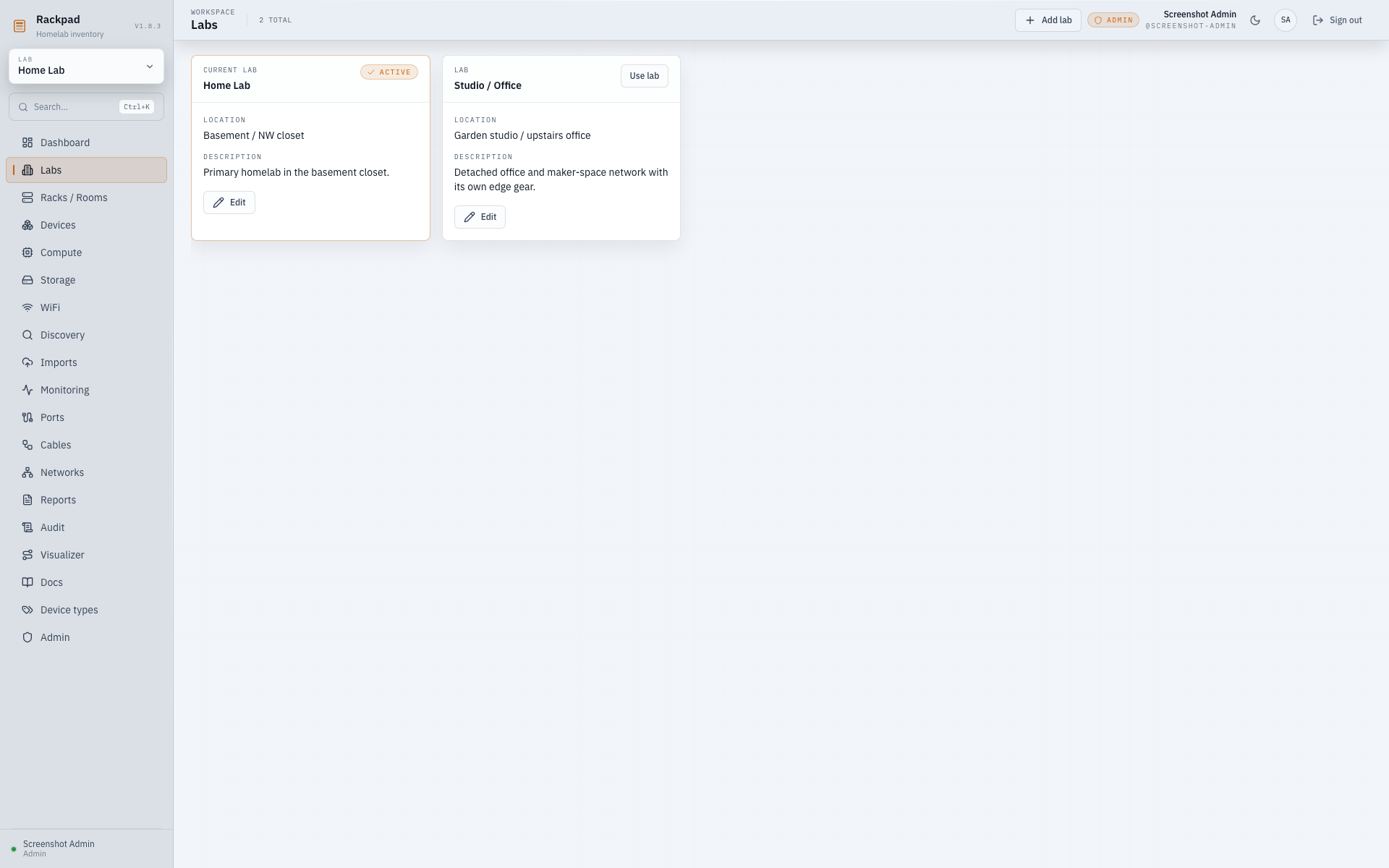Edit the Home Lab card
The image size is (1389, 868).
pos(229,203)
